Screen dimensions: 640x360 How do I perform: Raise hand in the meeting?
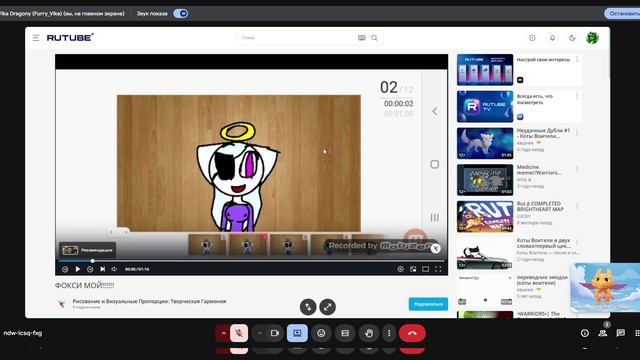(x=369, y=333)
